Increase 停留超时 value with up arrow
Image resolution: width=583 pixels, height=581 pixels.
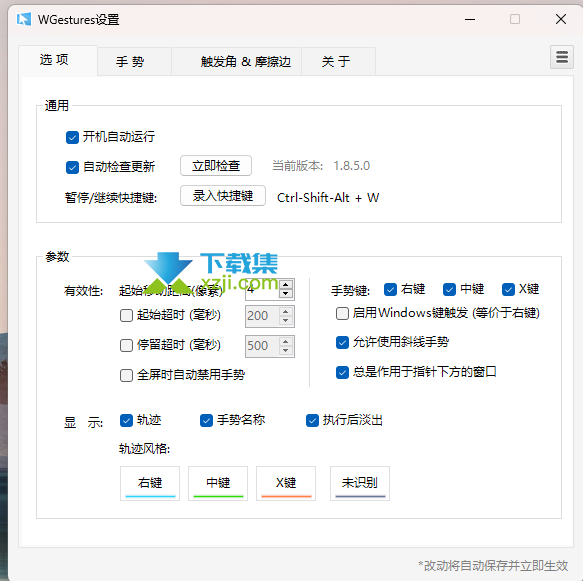pos(286,342)
